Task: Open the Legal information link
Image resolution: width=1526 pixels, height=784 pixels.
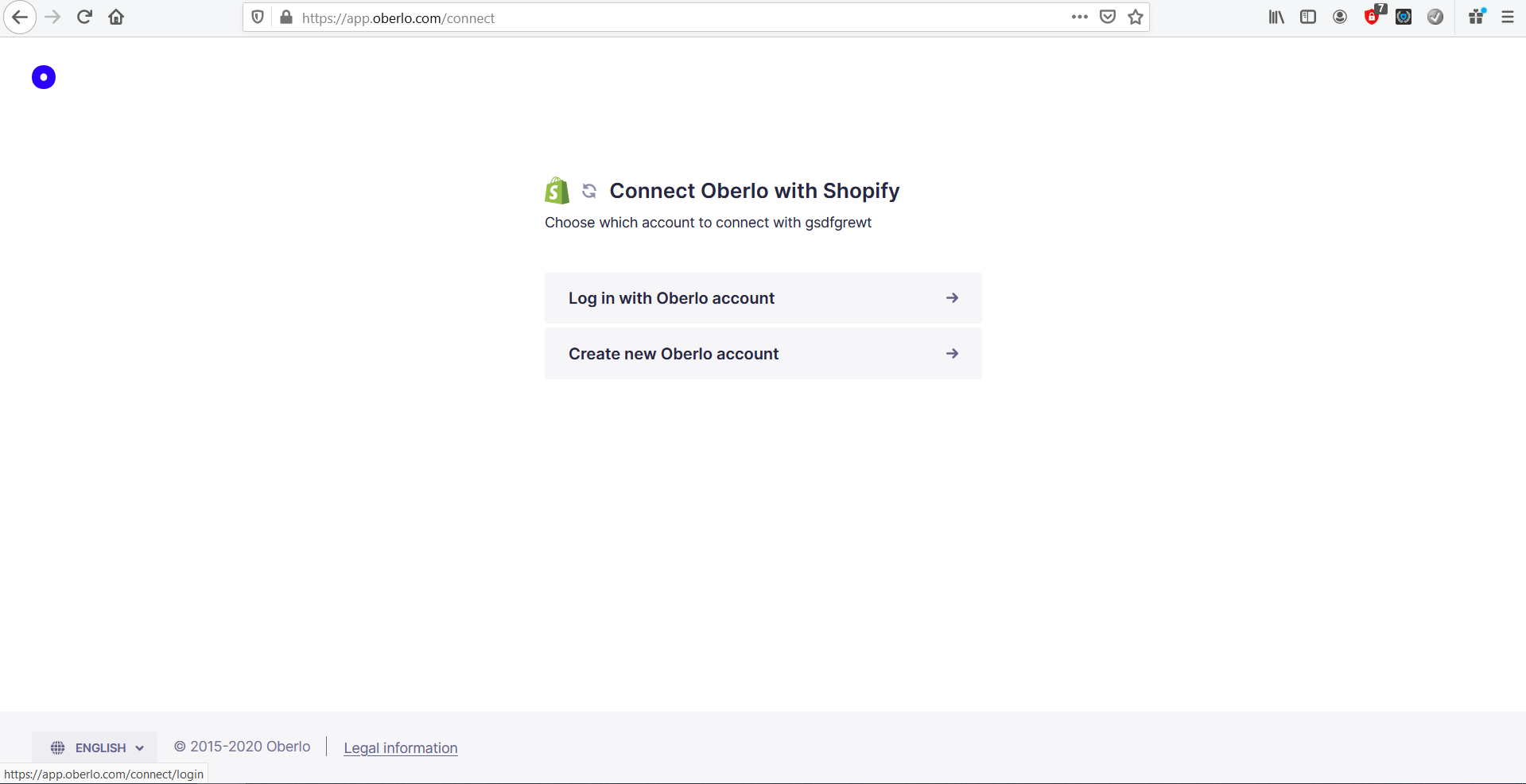Action: pos(401,747)
